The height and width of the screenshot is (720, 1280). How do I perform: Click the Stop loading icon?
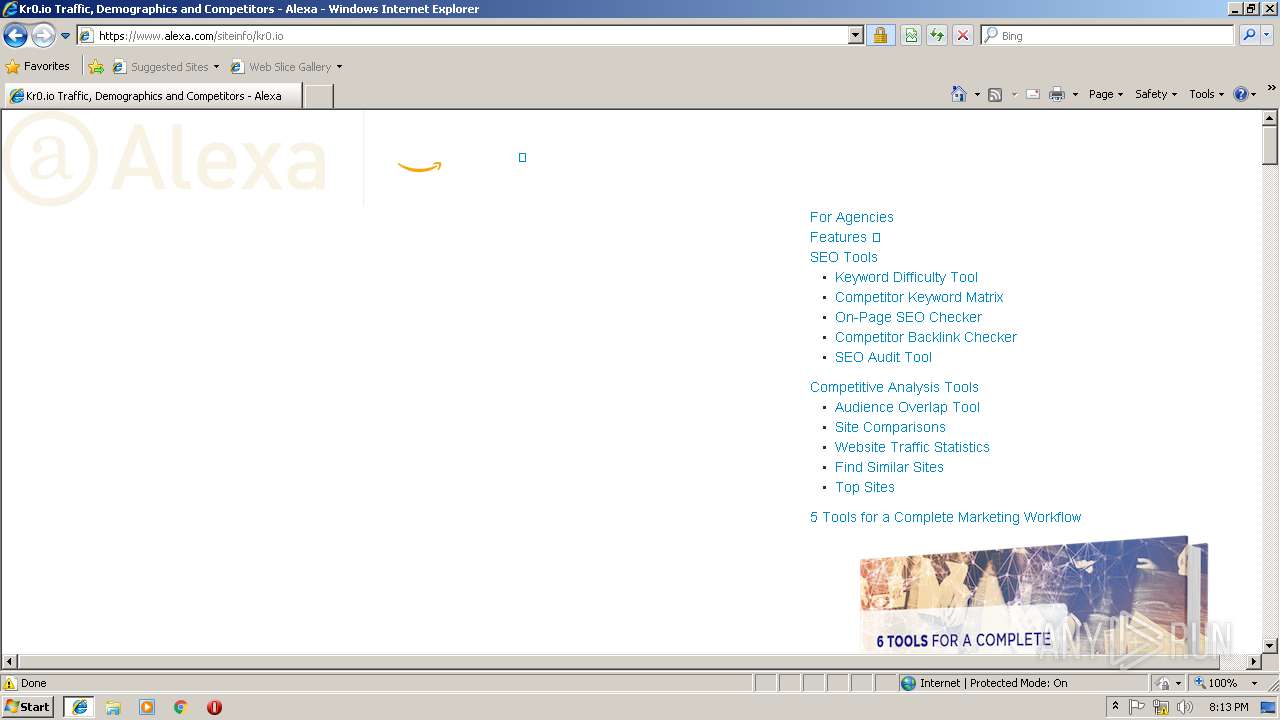click(x=962, y=36)
